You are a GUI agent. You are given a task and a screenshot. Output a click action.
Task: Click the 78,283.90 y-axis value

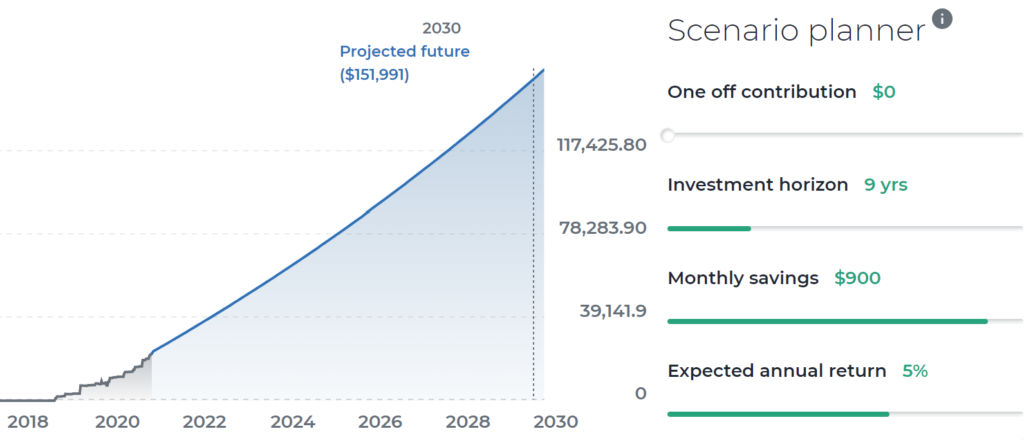click(x=601, y=228)
